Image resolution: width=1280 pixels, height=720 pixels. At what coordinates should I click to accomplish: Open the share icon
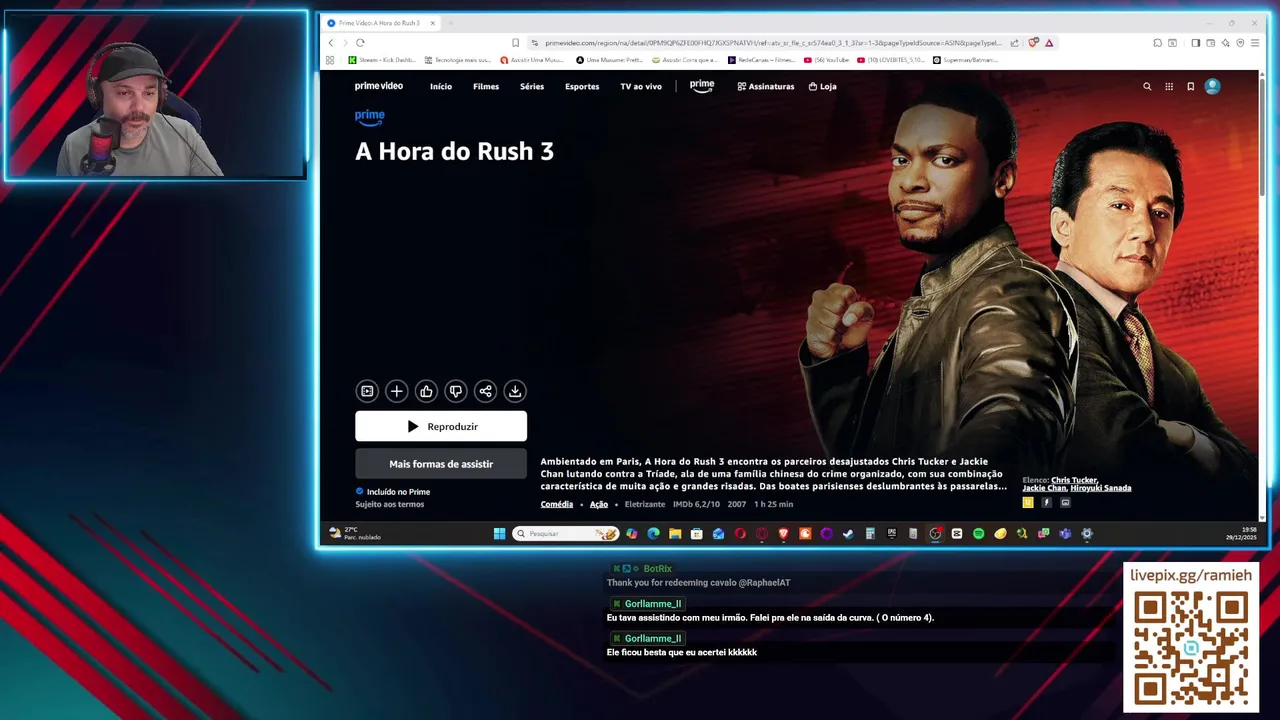485,391
